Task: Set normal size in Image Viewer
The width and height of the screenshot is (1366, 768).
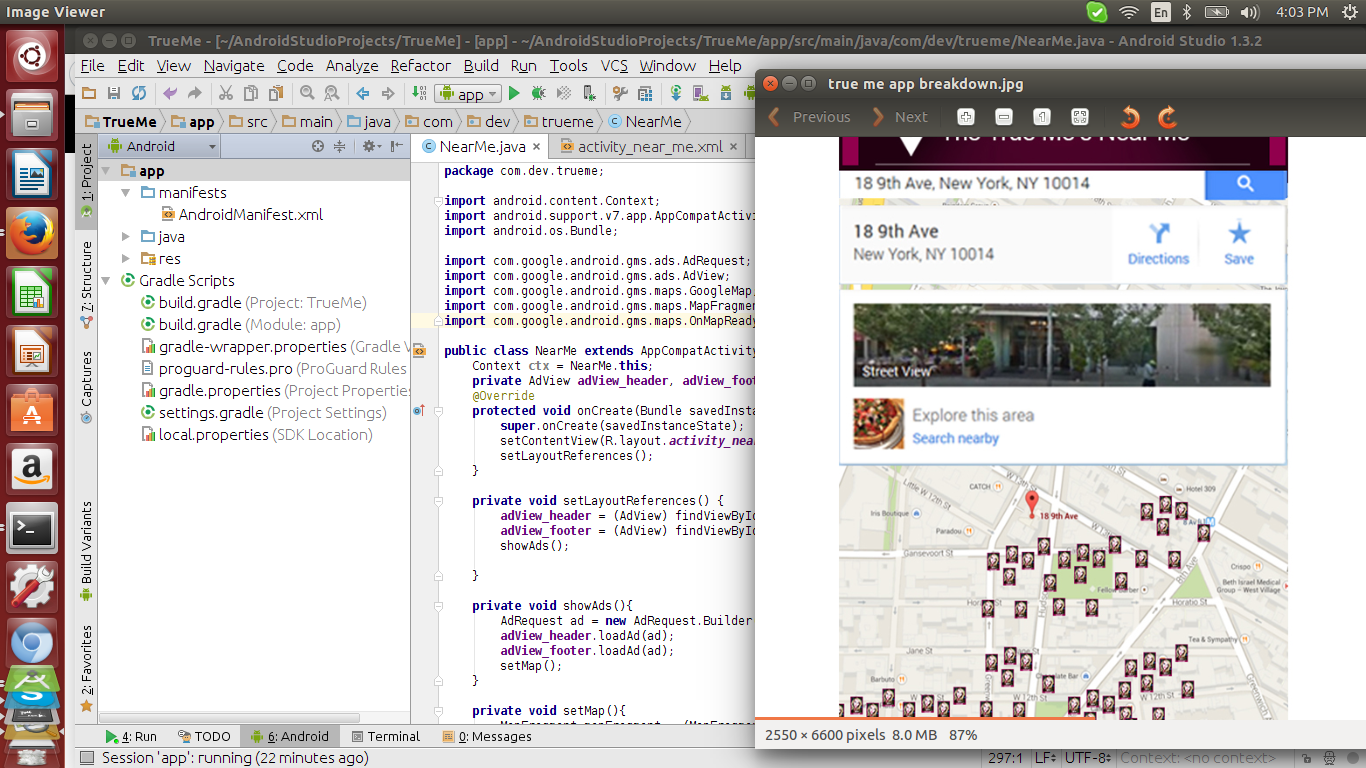Action: (x=1042, y=117)
